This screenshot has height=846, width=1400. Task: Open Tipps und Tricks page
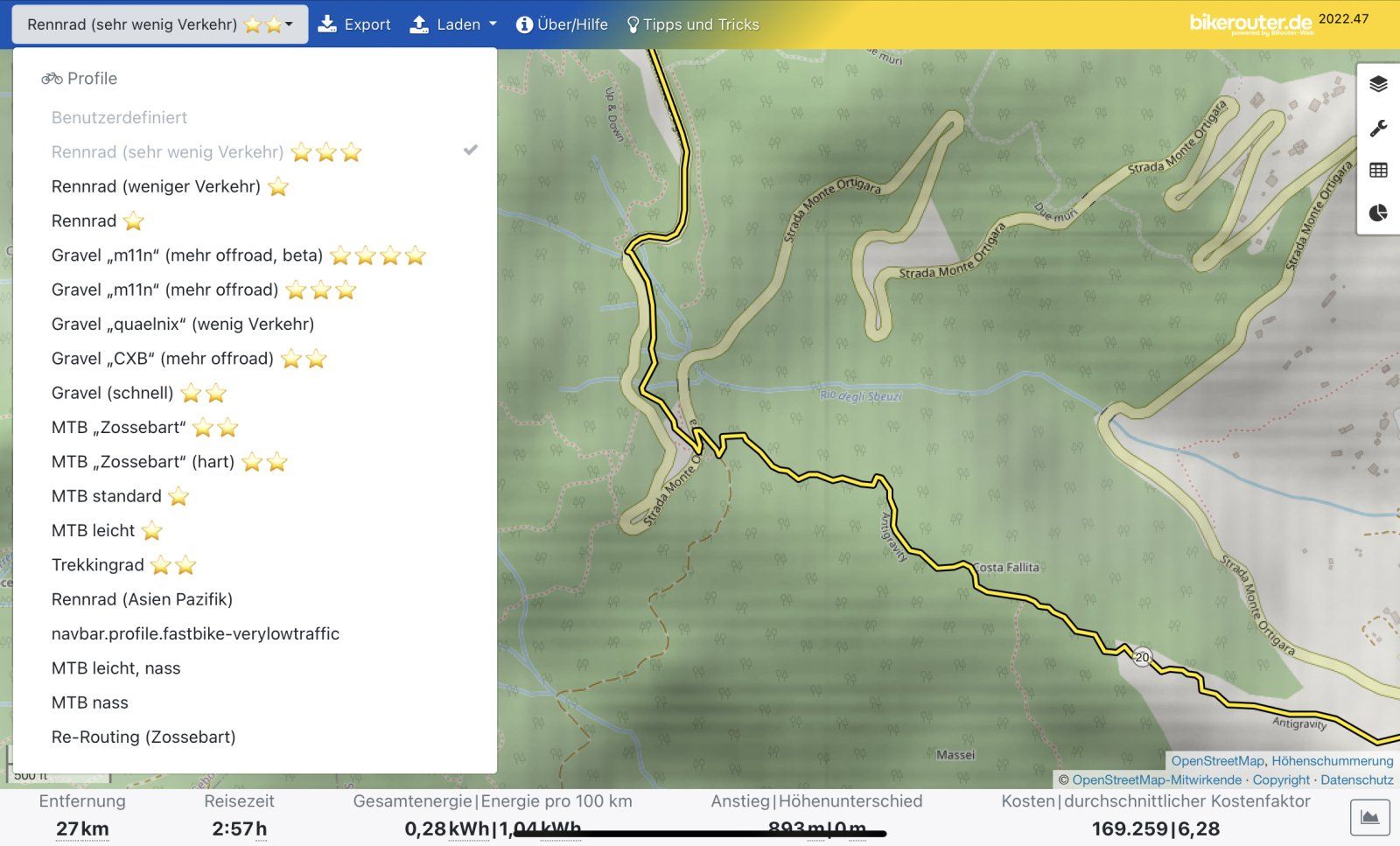click(693, 24)
